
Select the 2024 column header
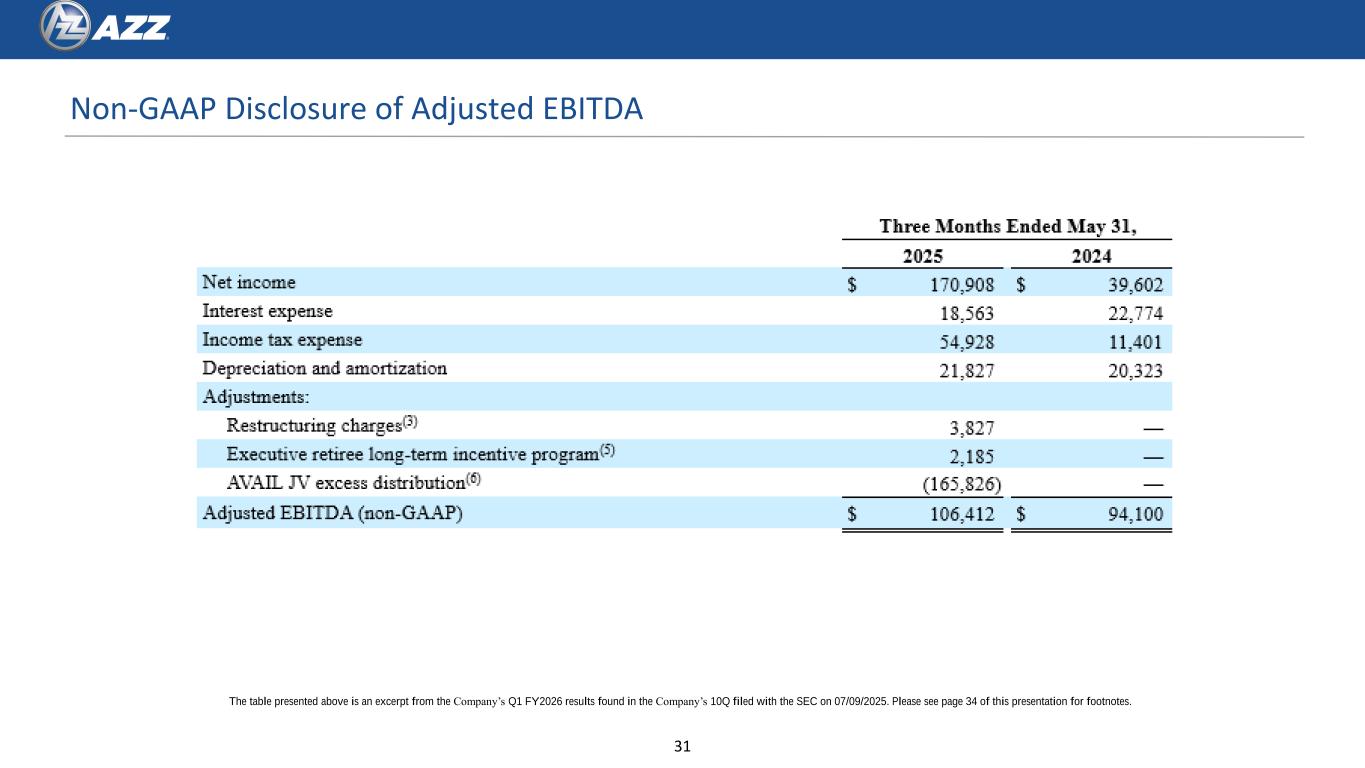[x=1092, y=255]
